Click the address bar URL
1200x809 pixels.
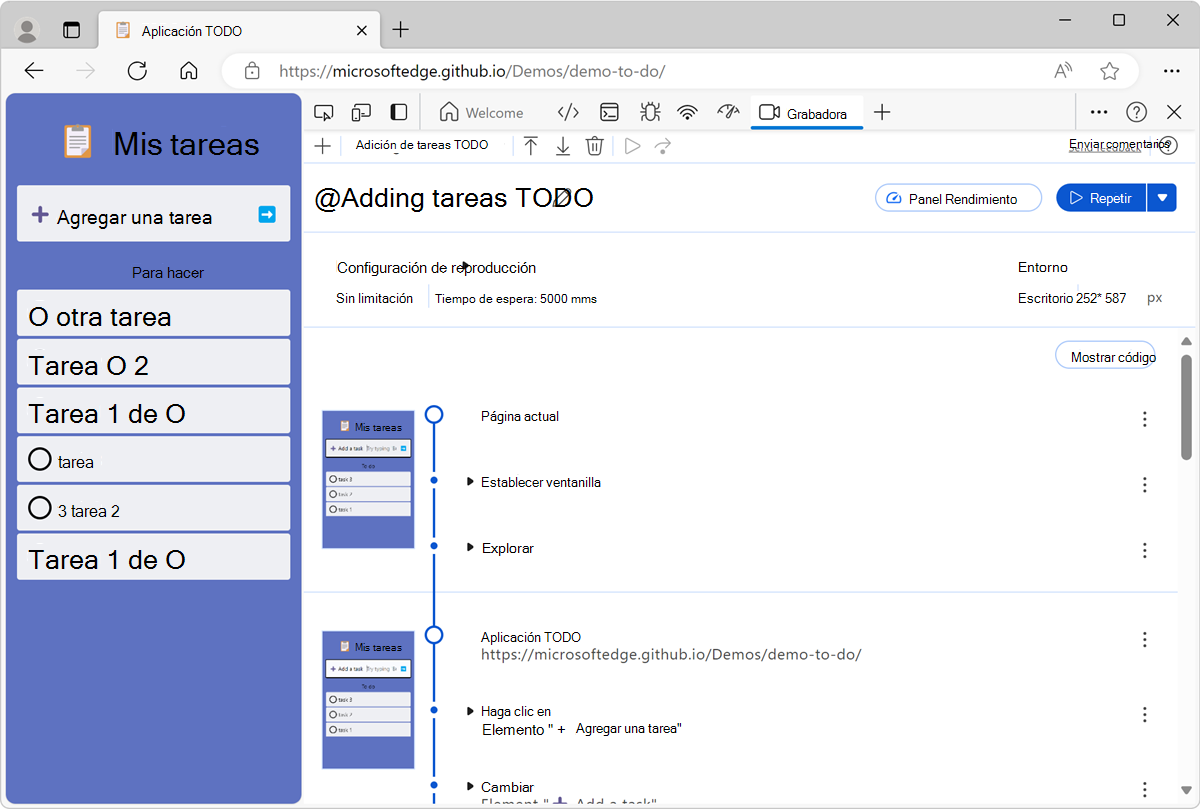(472, 71)
